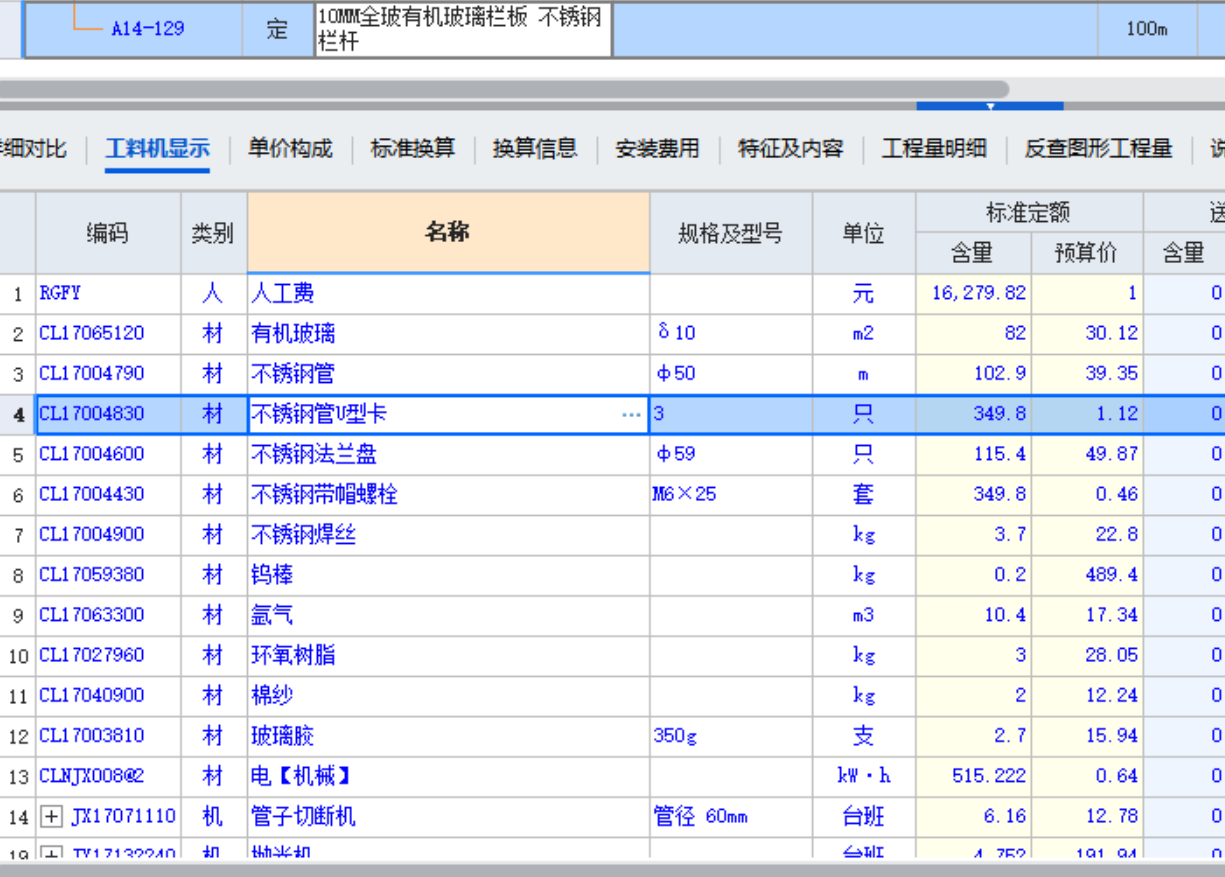Switch to the 工料机显示 tab
Image resolution: width=1225 pixels, height=877 pixels.
pos(157,149)
